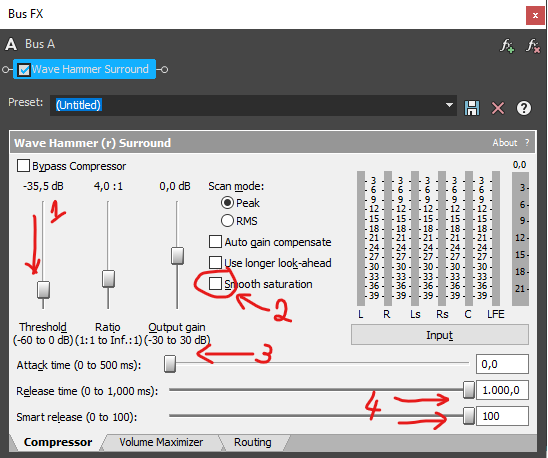The image size is (548, 458).
Task: Enable Use longer look-ahead
Action: (215, 263)
